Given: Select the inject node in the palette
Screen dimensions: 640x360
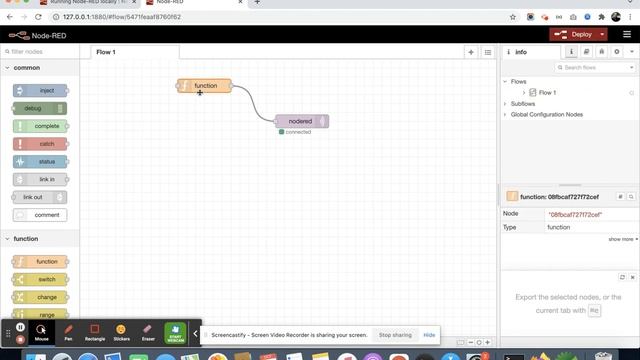Looking at the screenshot, I should tap(40, 91).
